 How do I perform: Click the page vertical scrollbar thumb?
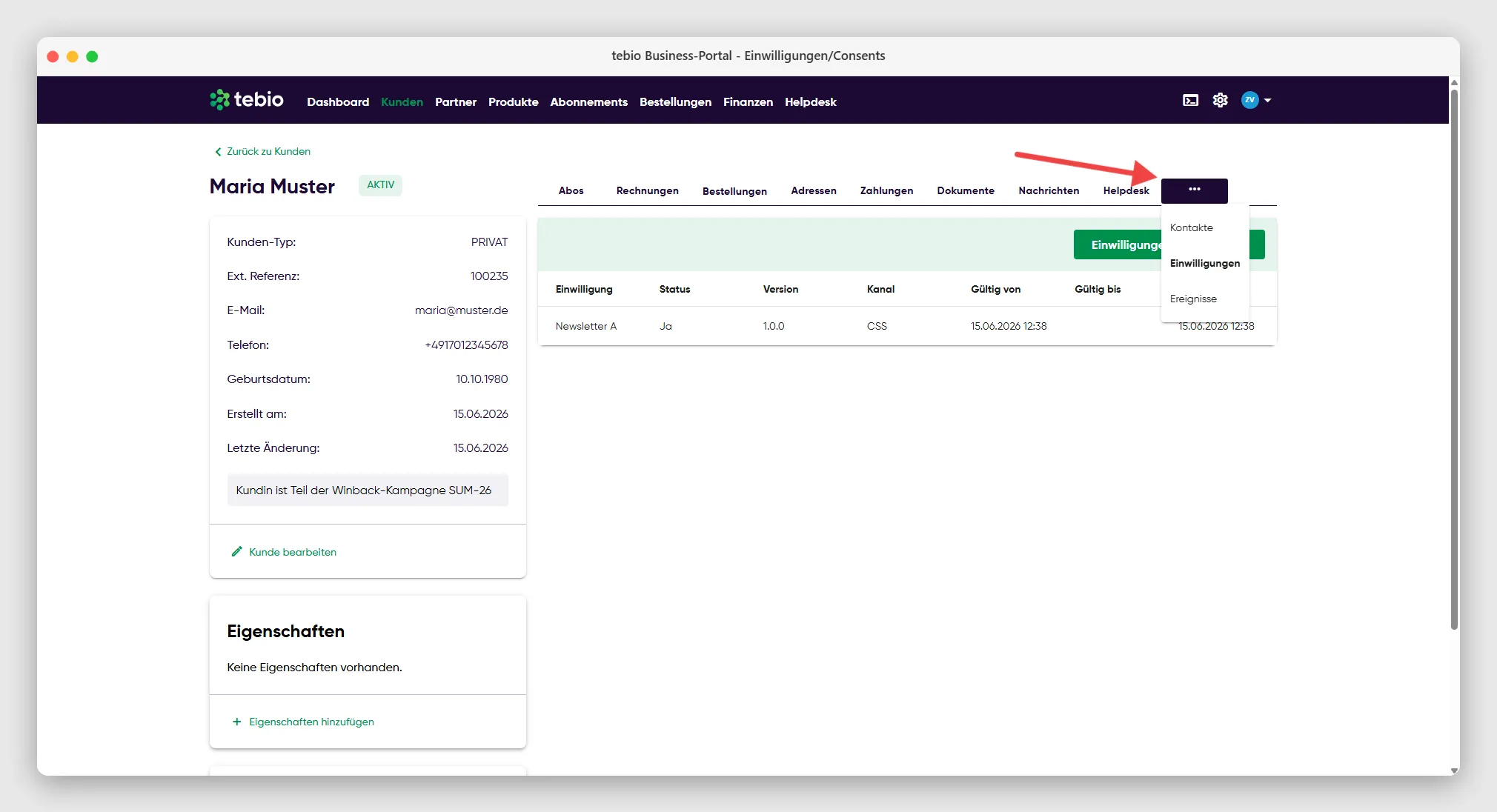tap(1454, 359)
